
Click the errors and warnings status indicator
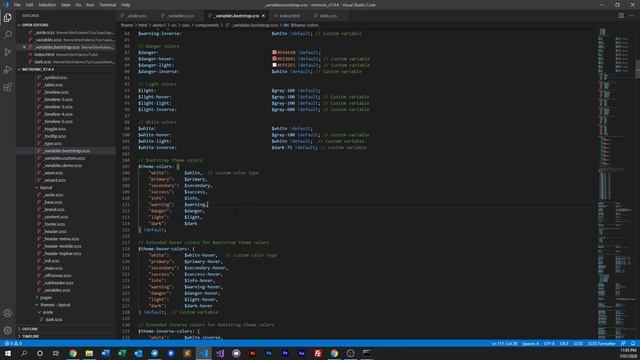(x=13, y=343)
